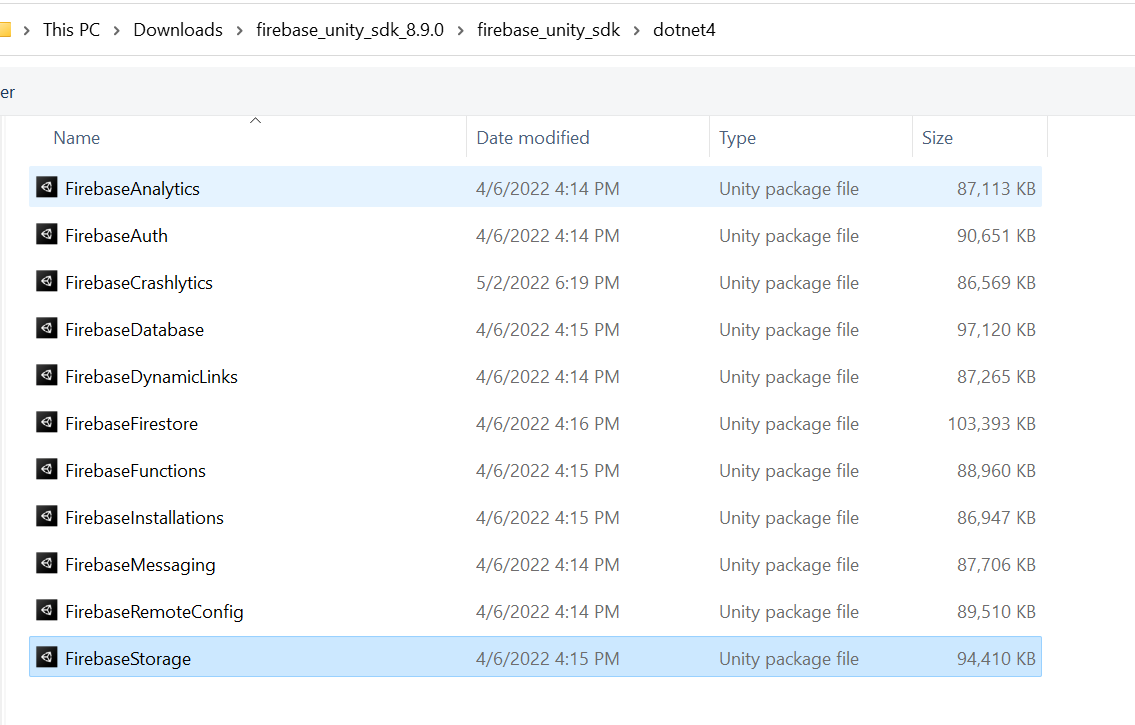Click the FirebaseStorage Unity package icon
Image resolution: width=1135 pixels, height=725 pixels.
click(47, 658)
